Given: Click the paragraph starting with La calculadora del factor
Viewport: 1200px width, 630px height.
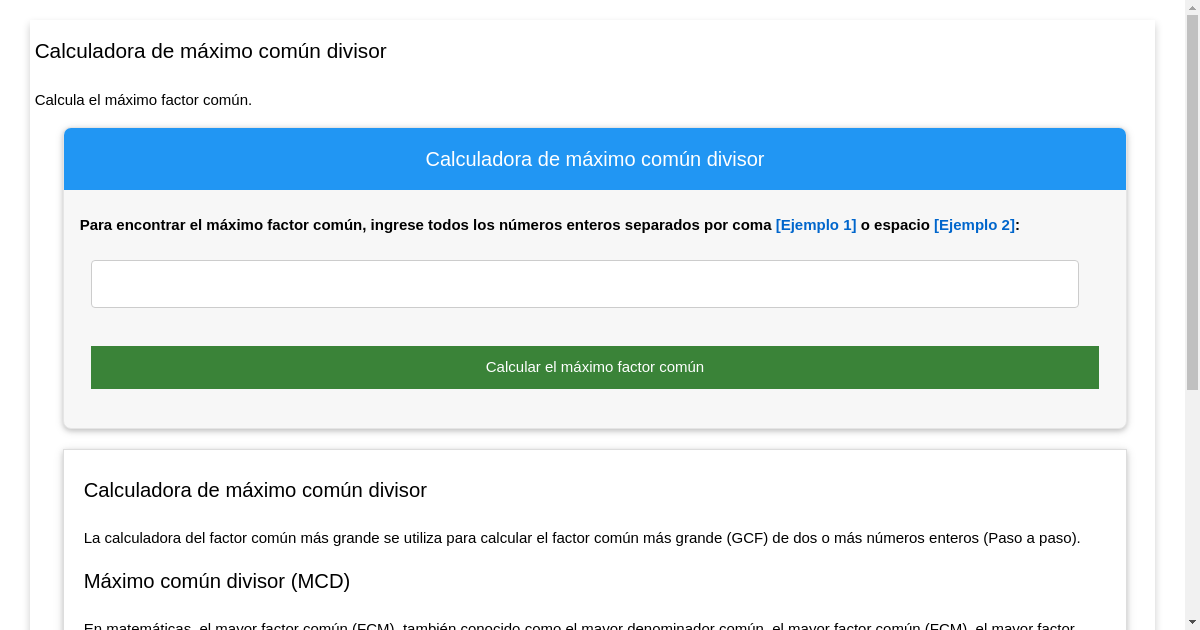Looking at the screenshot, I should click(582, 537).
